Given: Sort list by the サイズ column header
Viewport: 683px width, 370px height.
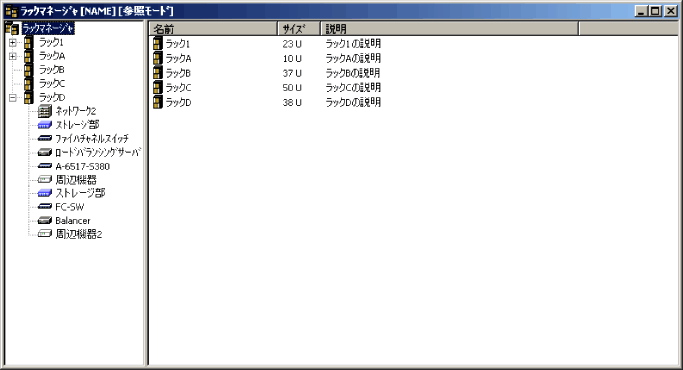Looking at the screenshot, I should (x=299, y=29).
